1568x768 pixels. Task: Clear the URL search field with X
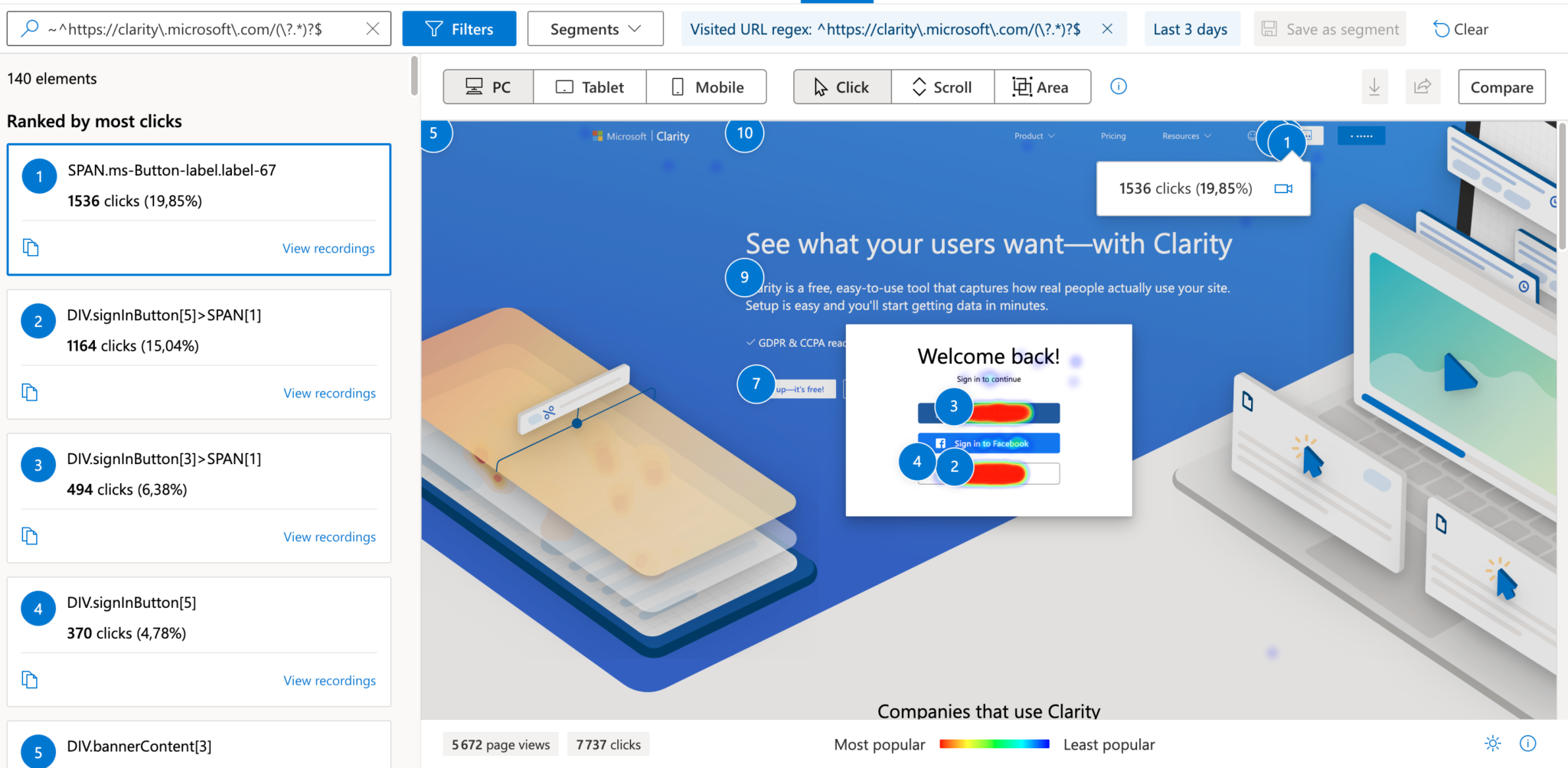[x=373, y=28]
